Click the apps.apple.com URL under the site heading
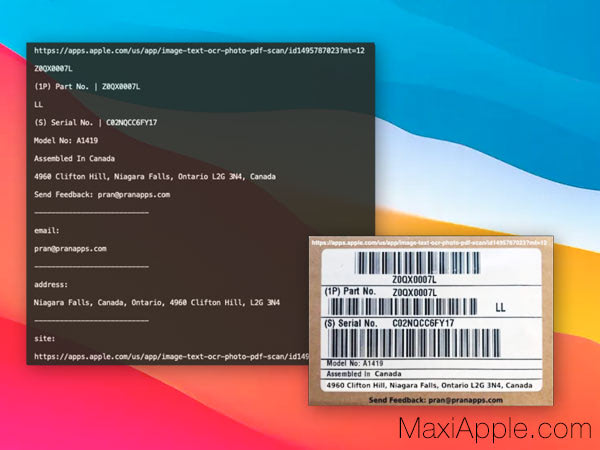The width and height of the screenshot is (600, 450). [171, 357]
